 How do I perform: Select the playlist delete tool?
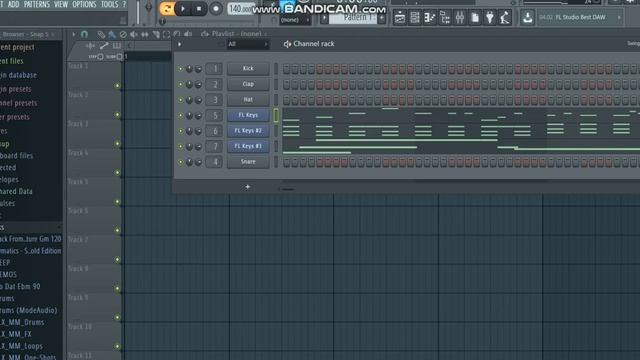123,35
